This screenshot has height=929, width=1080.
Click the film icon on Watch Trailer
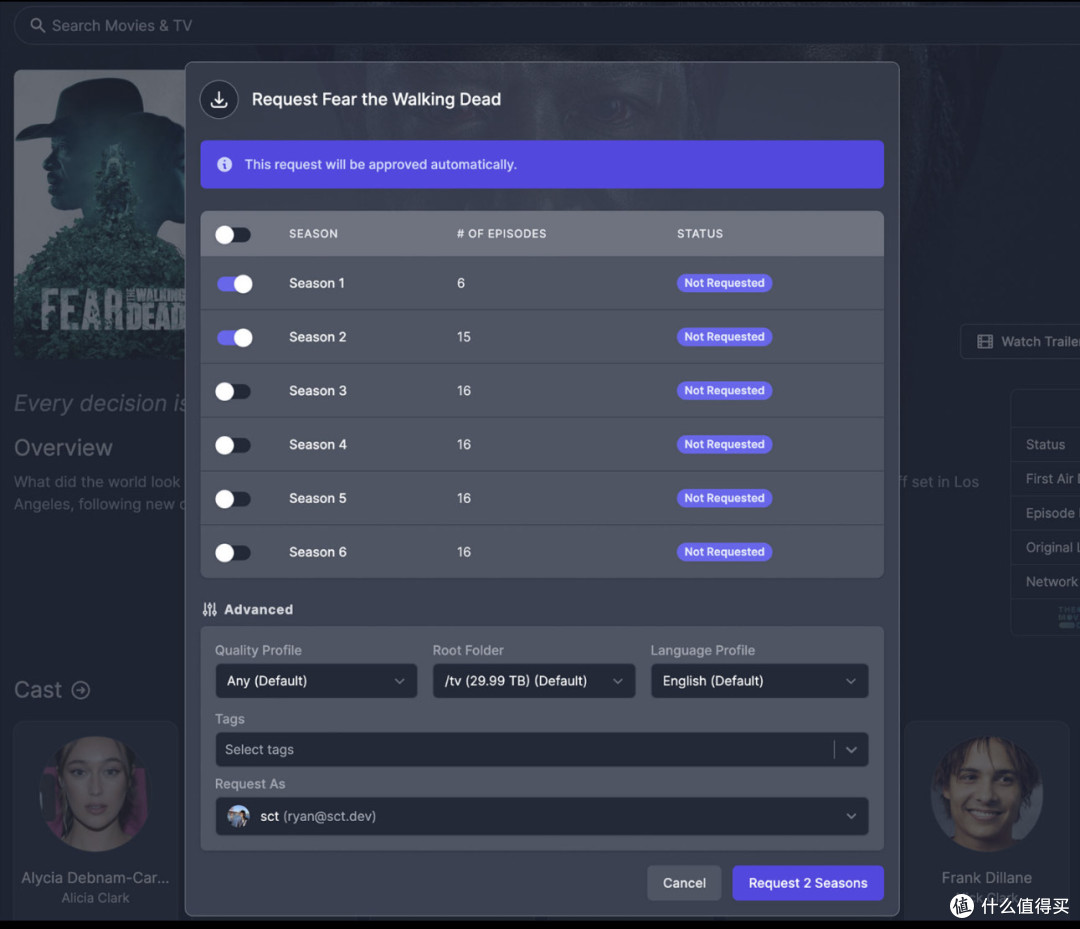pyautogui.click(x=985, y=342)
